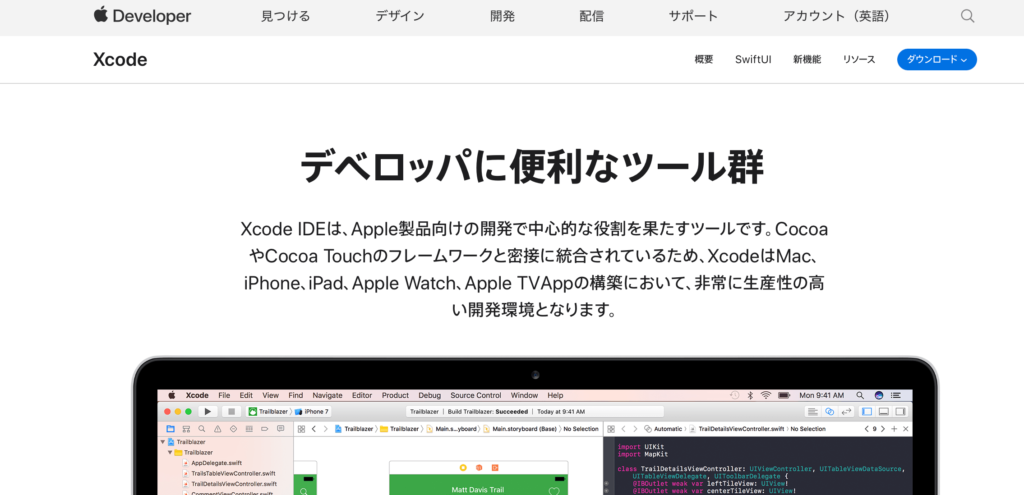The width and height of the screenshot is (1024, 495).
Task: Select the Find navigator magnifier icon
Action: (202, 429)
